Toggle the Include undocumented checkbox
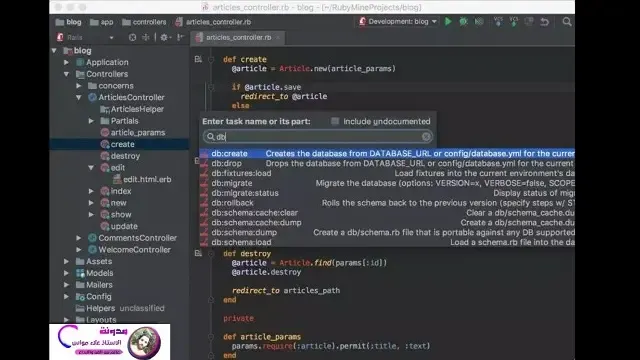This screenshot has width=640, height=360. click(x=335, y=121)
